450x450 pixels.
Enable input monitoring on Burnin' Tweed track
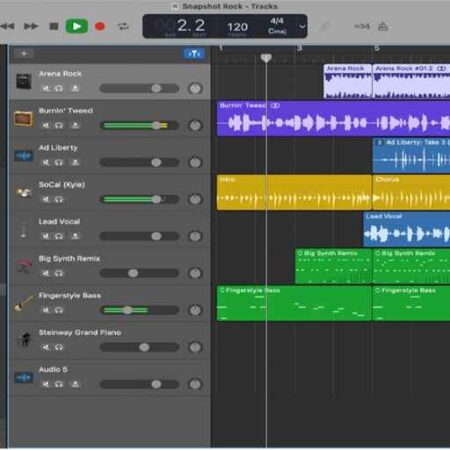[75, 125]
